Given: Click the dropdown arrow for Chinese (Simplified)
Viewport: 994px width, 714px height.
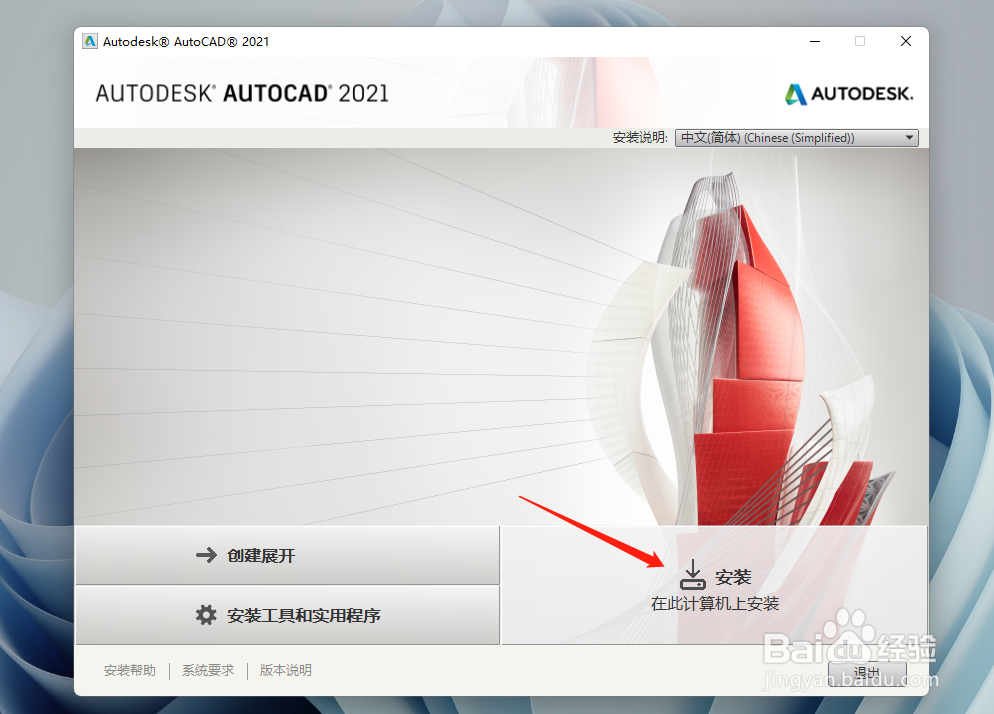Looking at the screenshot, I should [909, 137].
